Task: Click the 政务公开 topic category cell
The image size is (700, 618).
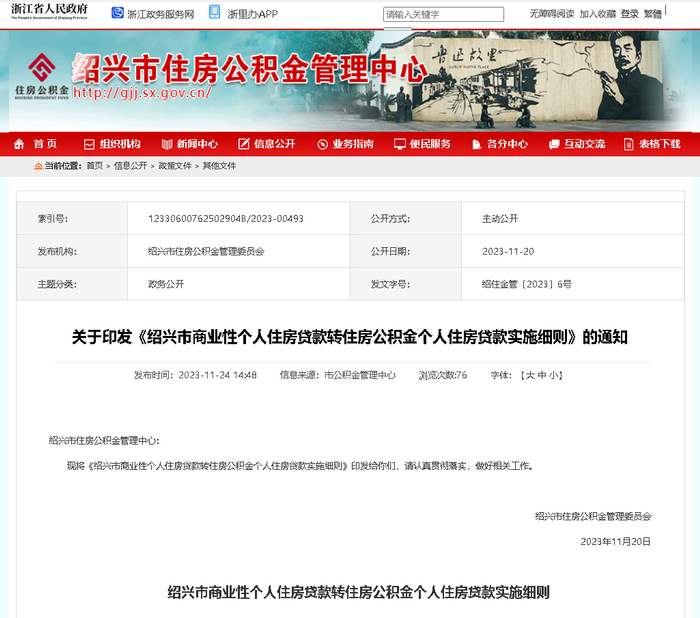Action: click(x=239, y=284)
